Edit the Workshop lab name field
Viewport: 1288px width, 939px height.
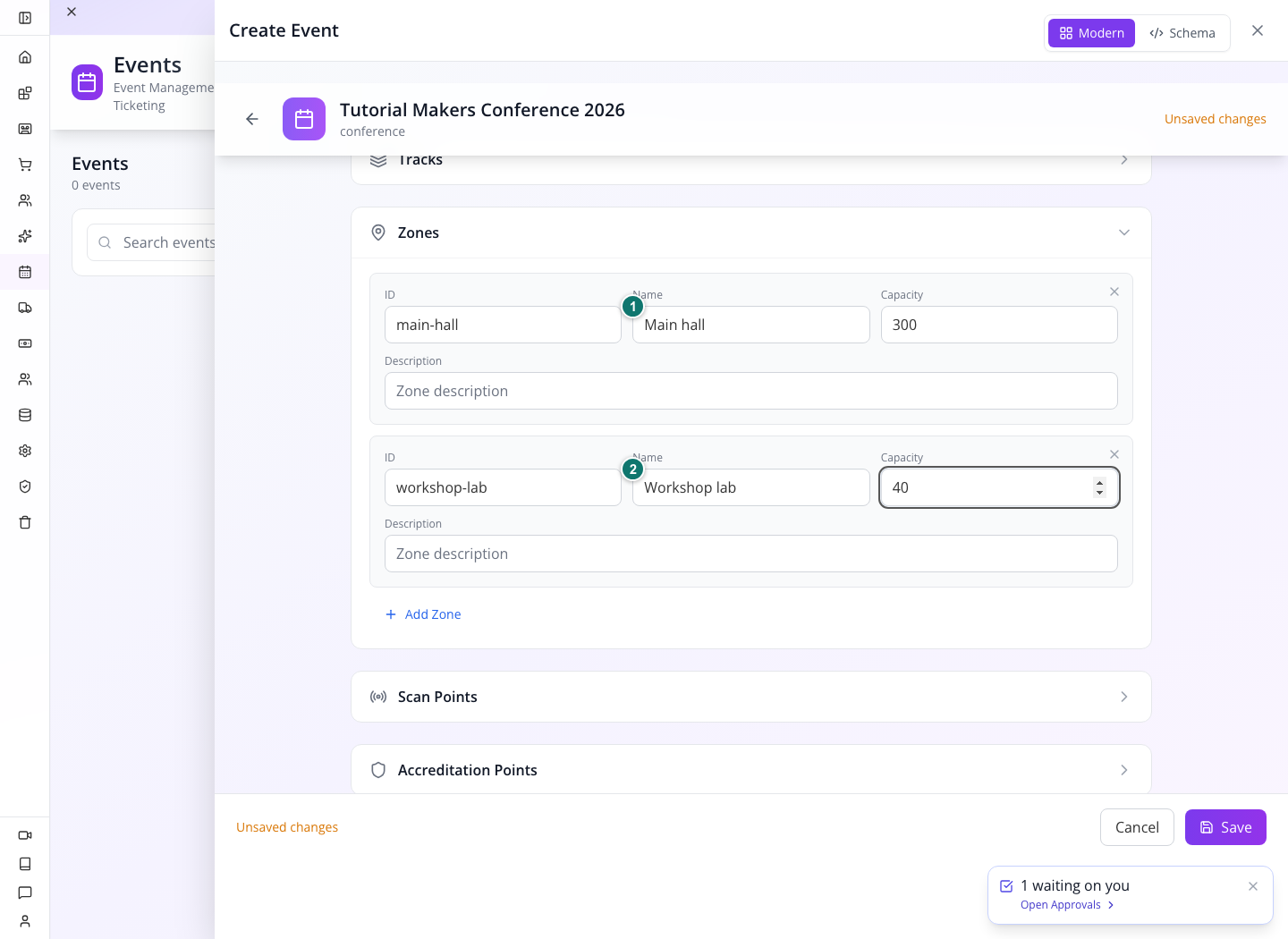tap(751, 487)
